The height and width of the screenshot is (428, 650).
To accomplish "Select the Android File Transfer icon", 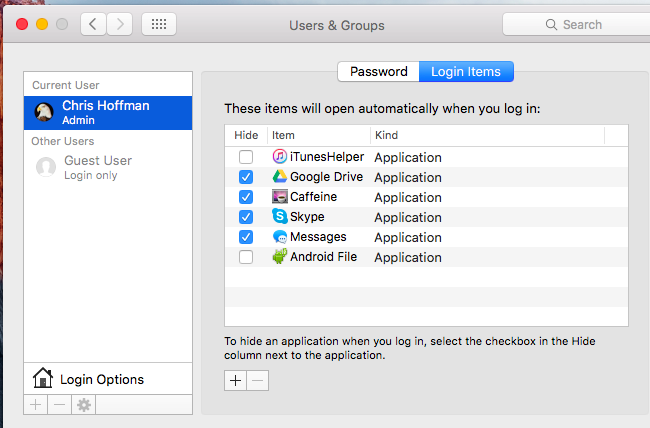I will pos(280,257).
